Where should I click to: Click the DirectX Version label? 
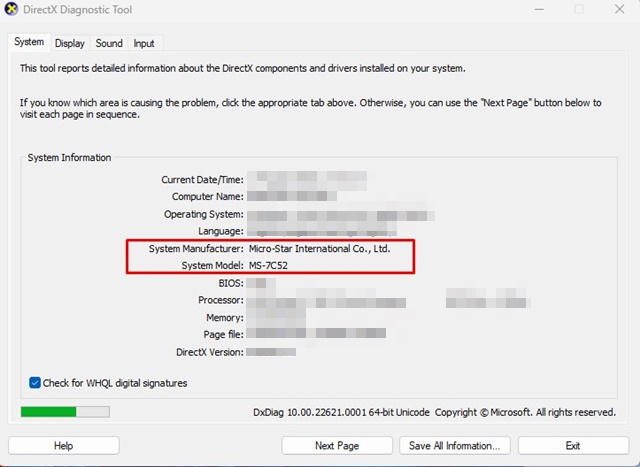[209, 352]
